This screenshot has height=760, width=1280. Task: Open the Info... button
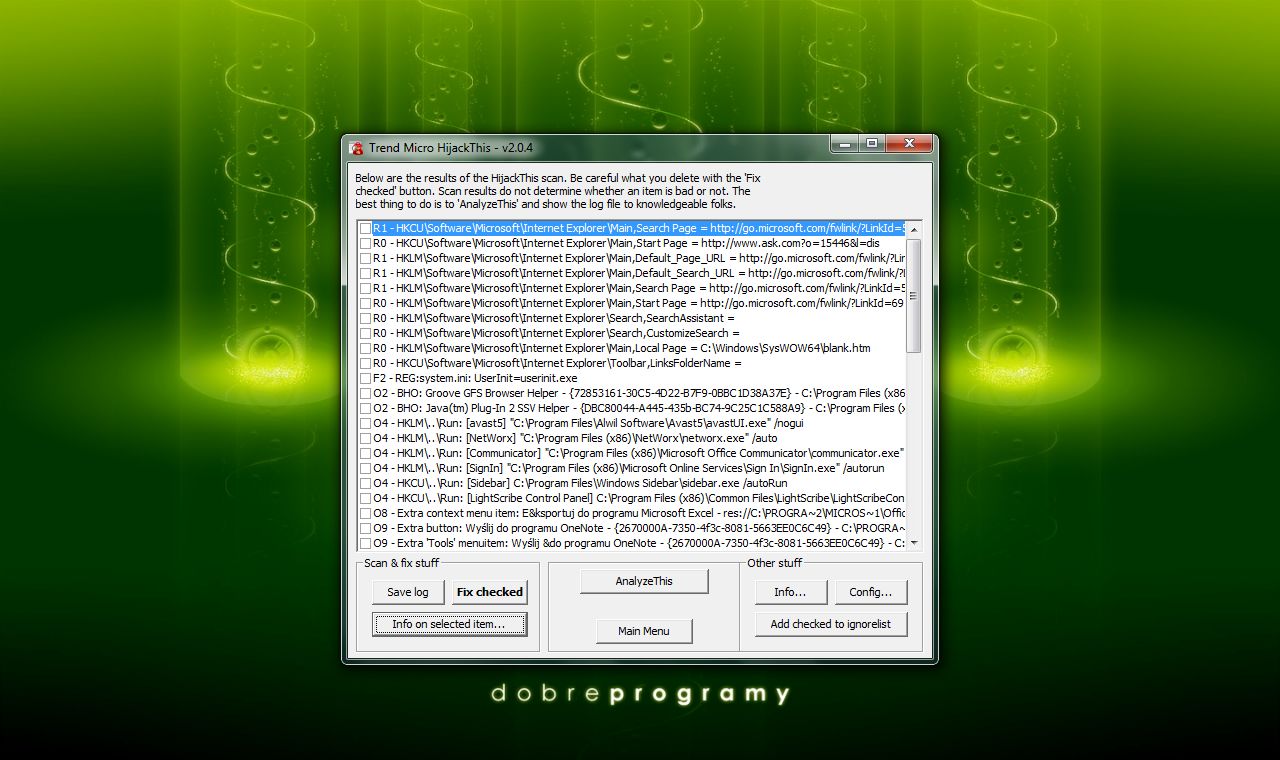pos(790,592)
